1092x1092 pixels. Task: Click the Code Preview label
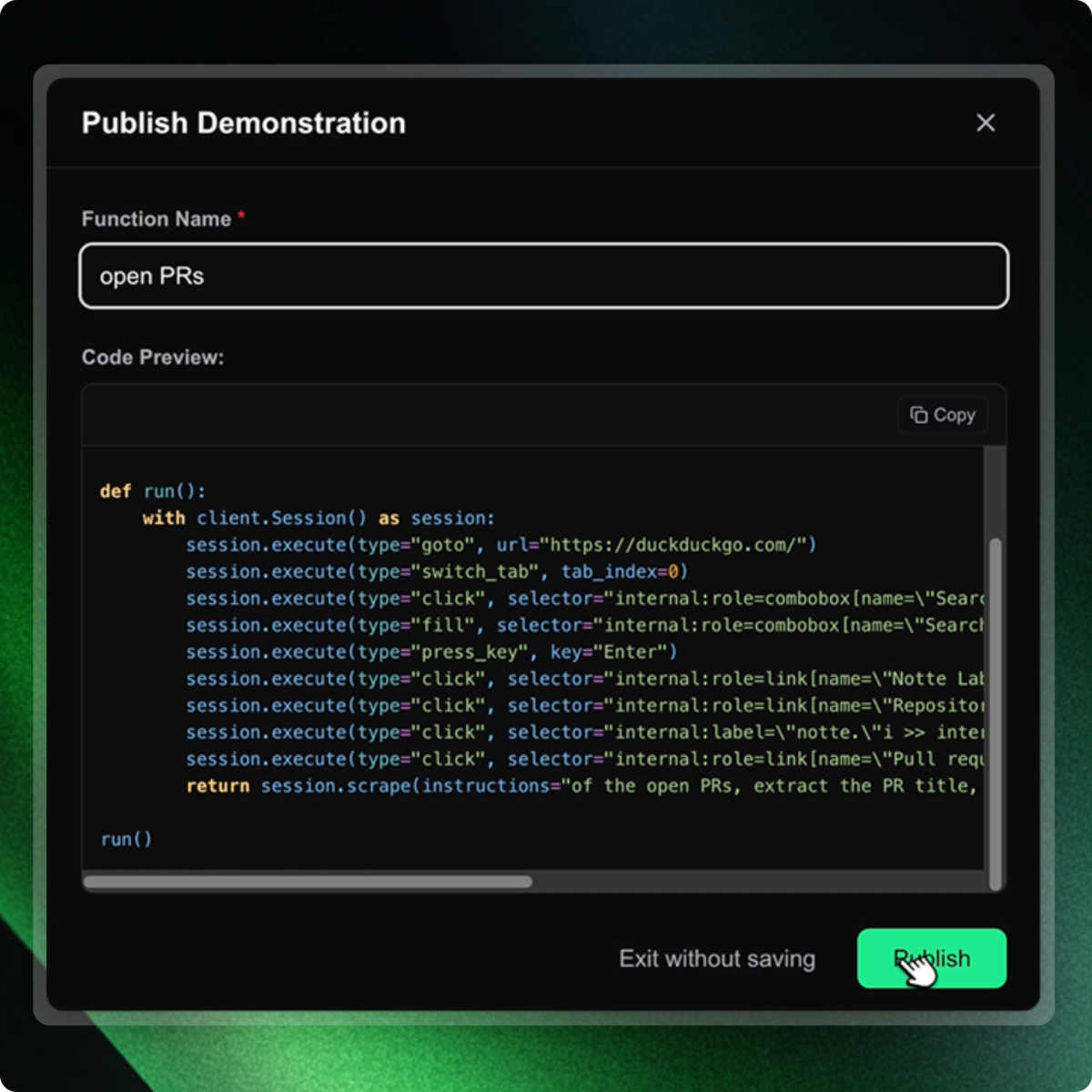(152, 357)
